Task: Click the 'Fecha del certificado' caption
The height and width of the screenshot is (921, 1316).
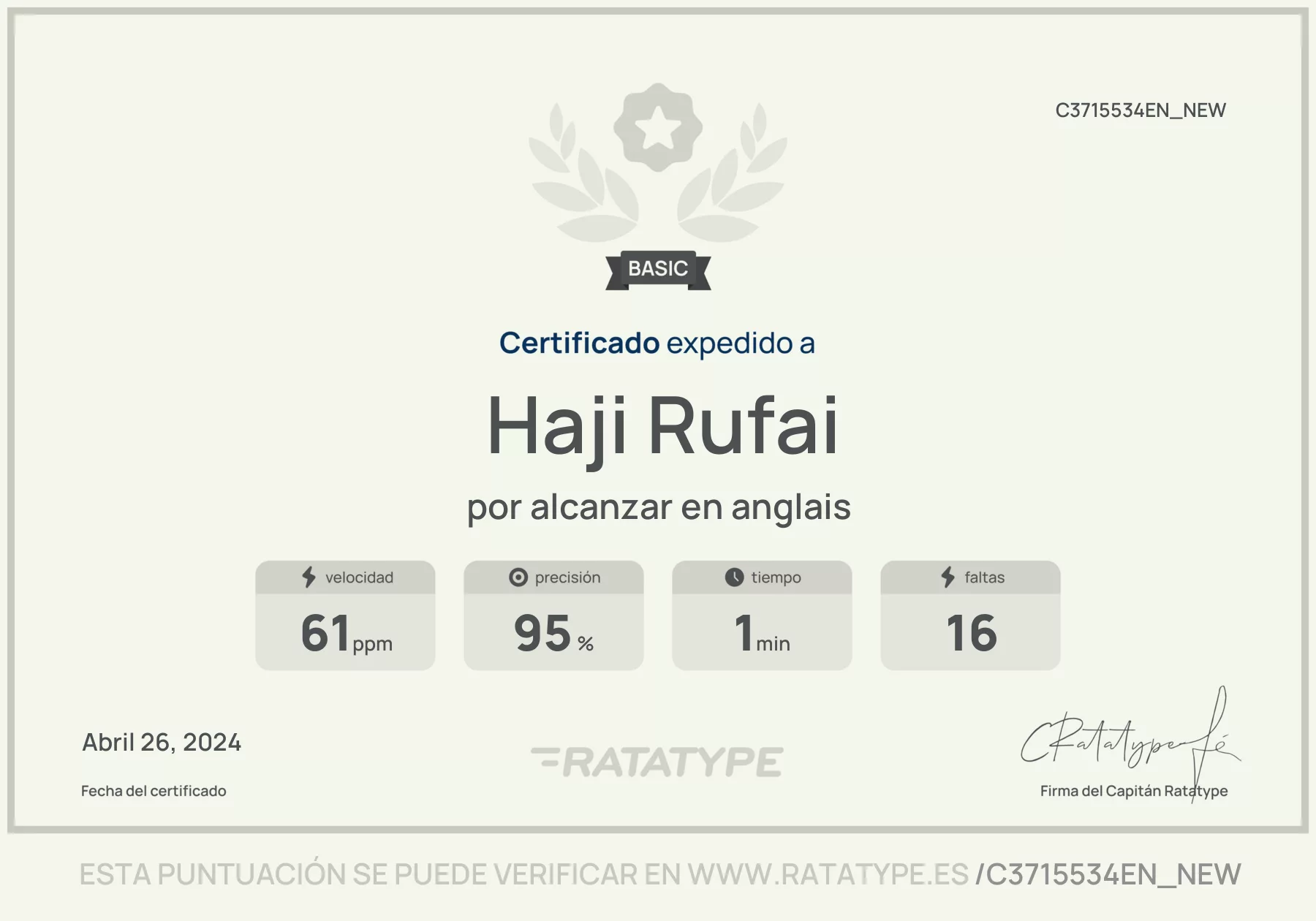Action: pyautogui.click(x=154, y=791)
